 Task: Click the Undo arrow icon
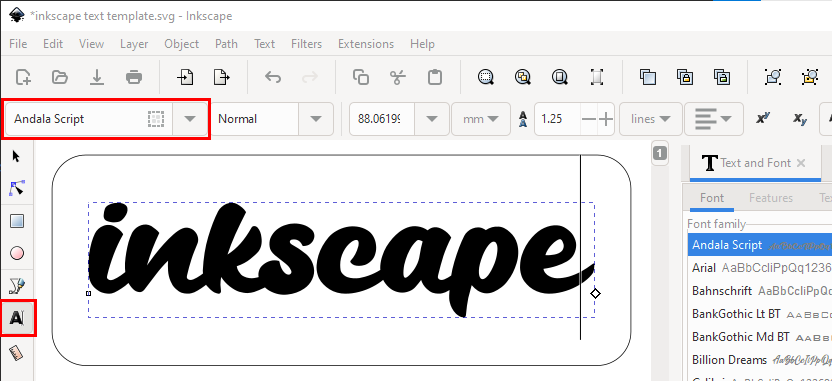273,77
